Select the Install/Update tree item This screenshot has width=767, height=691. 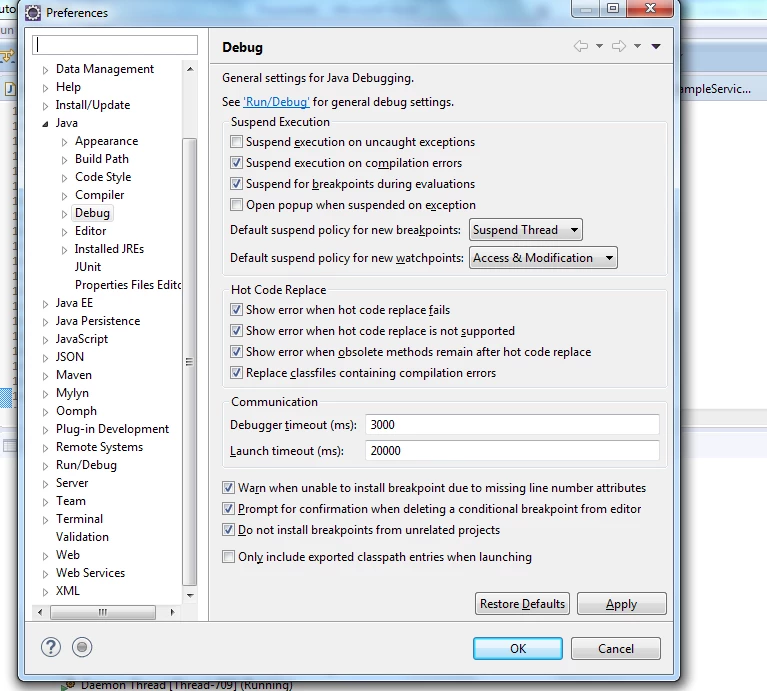[93, 105]
